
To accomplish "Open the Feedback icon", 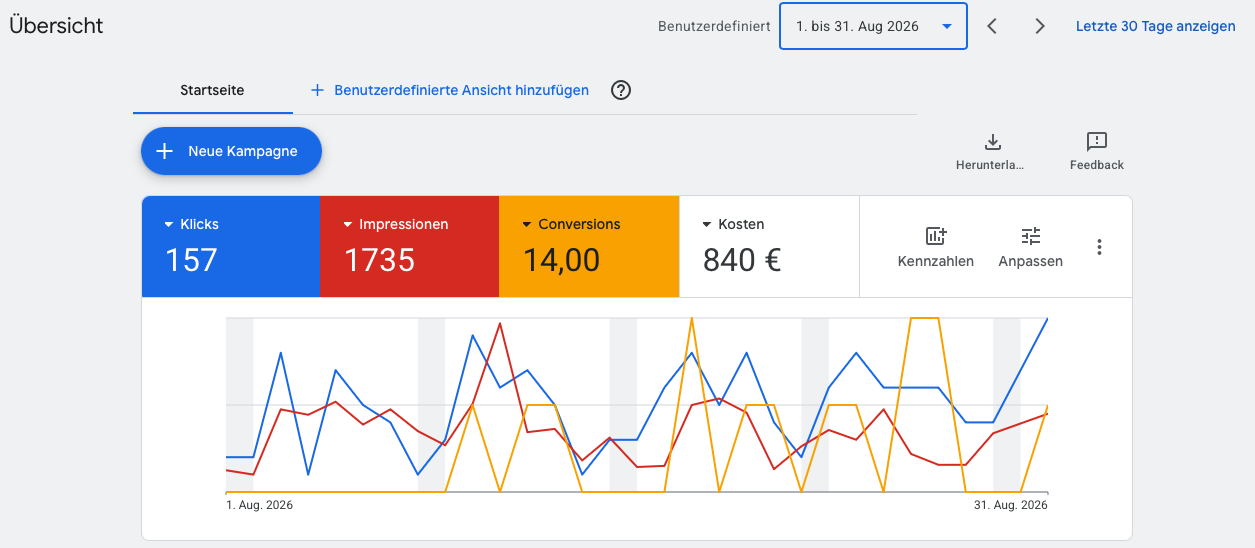I will pyautogui.click(x=1097, y=142).
